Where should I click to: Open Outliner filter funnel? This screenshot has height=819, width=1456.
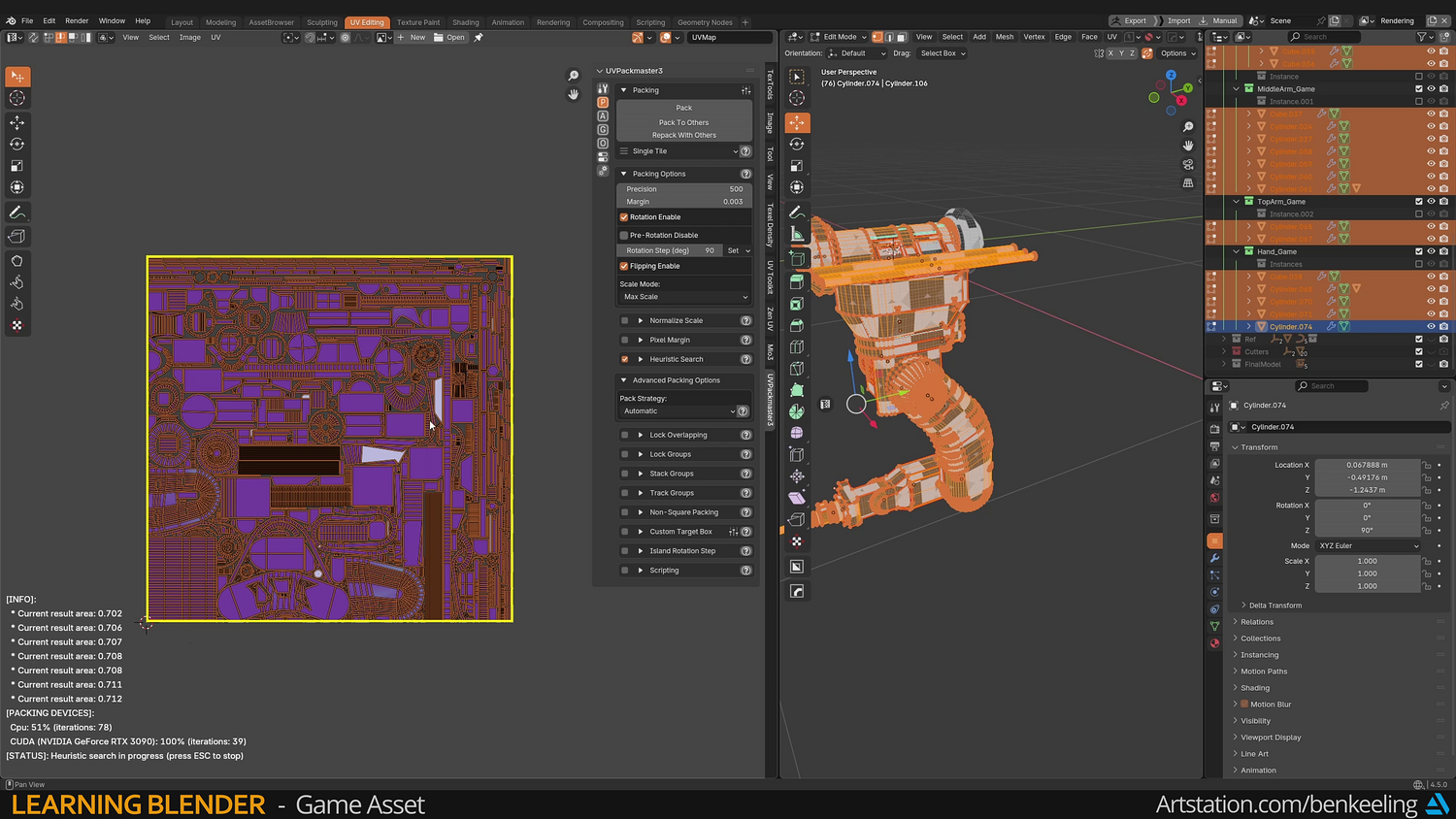point(1423,37)
